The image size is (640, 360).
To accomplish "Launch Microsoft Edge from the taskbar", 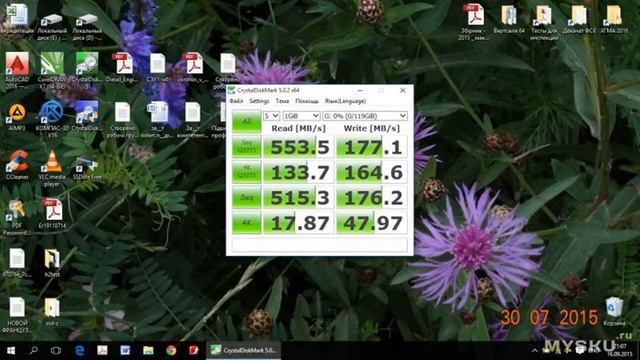I will pyautogui.click(x=80, y=350).
